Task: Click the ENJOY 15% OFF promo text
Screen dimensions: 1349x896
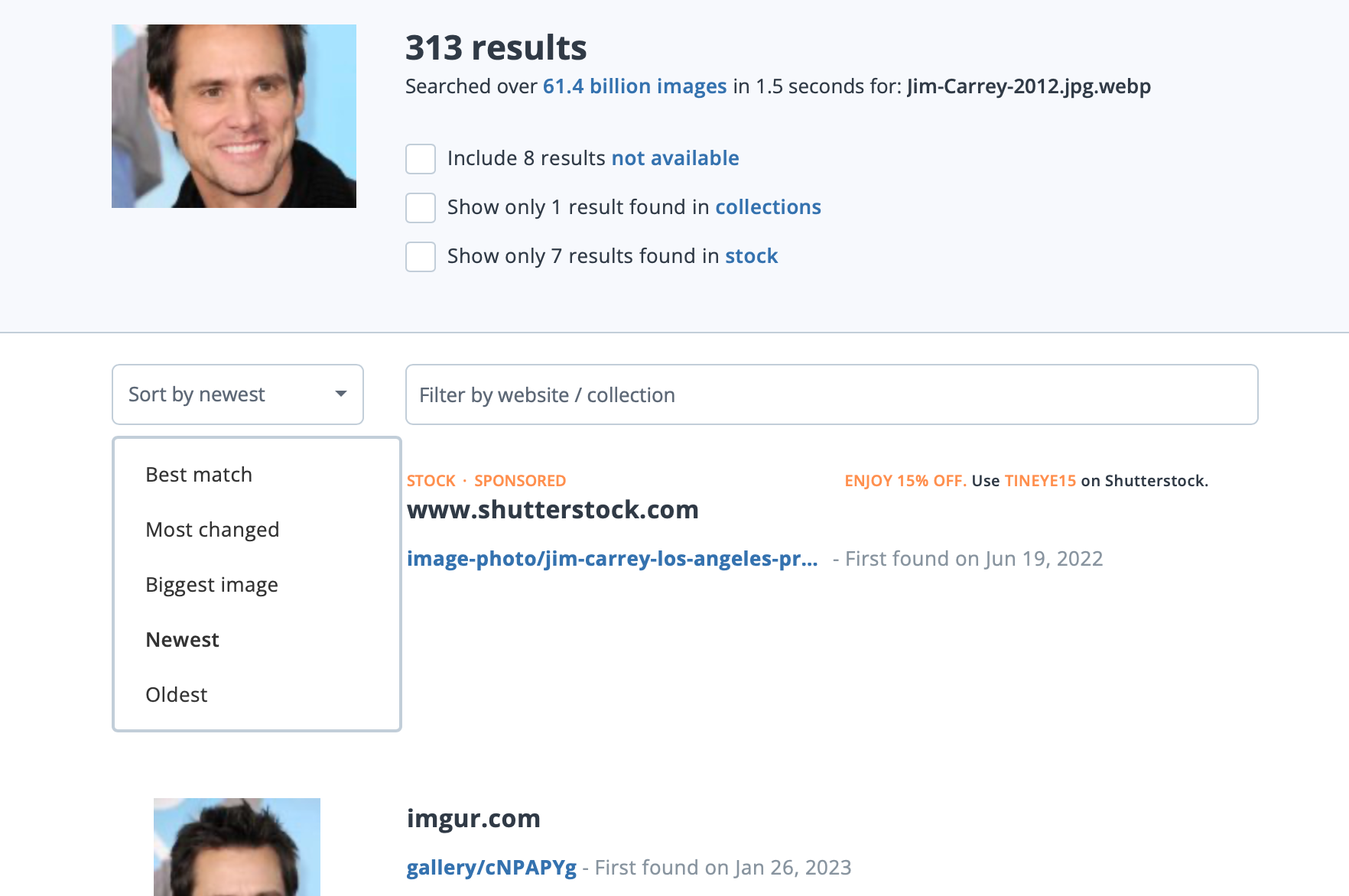Action: pos(905,481)
